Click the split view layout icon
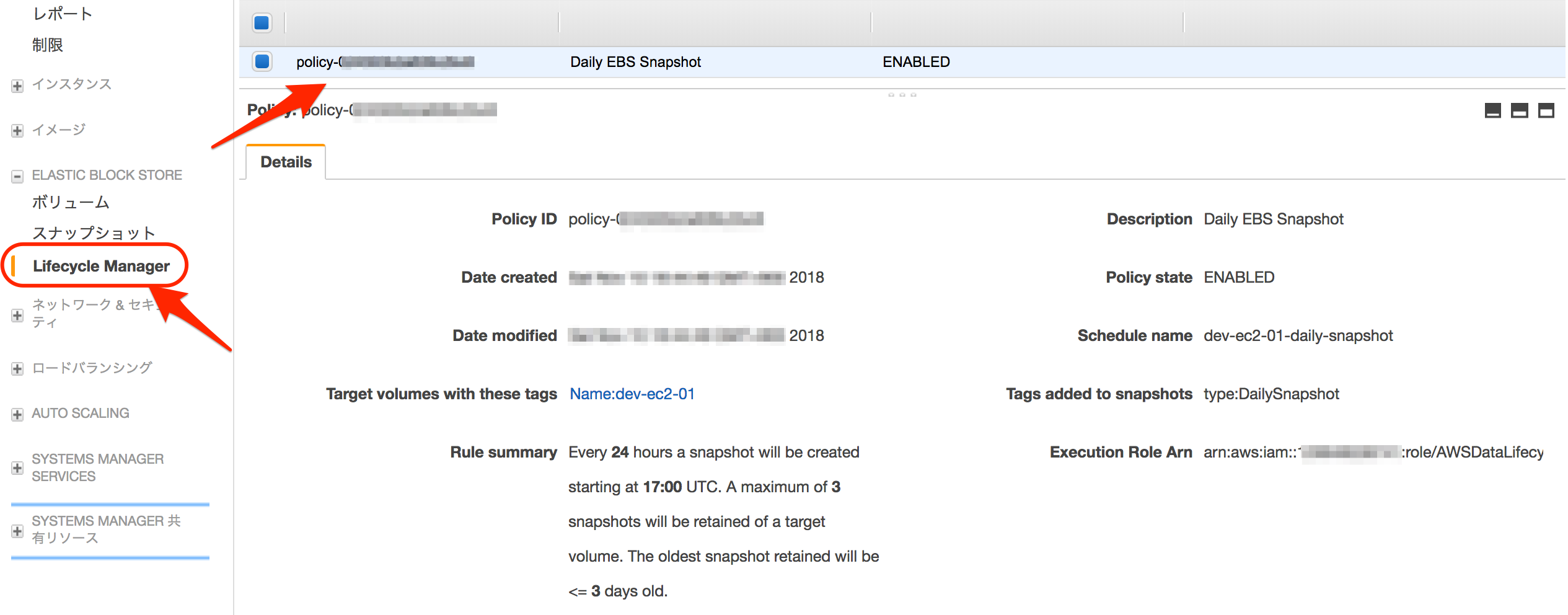 pos(1520,110)
